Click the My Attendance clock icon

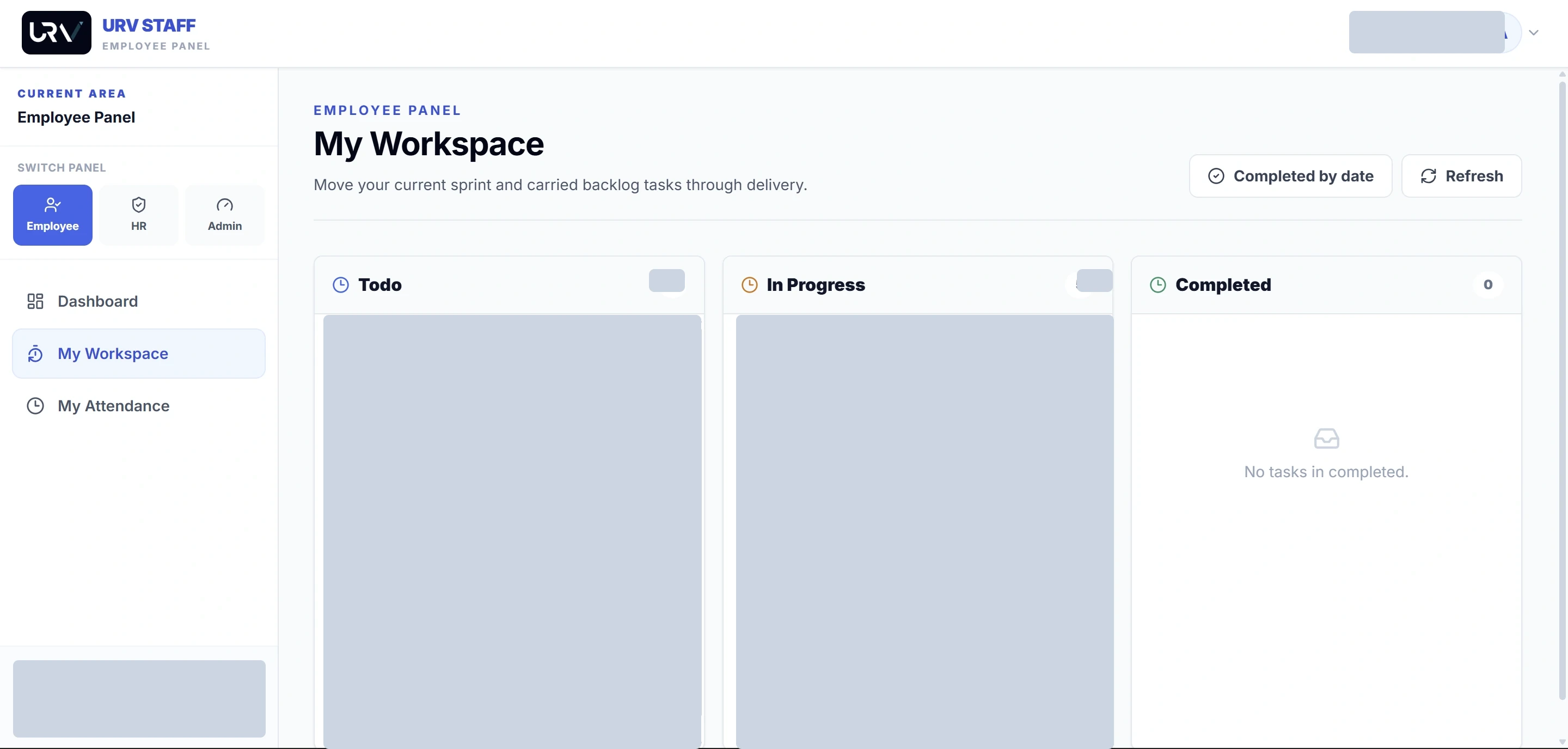[35, 406]
